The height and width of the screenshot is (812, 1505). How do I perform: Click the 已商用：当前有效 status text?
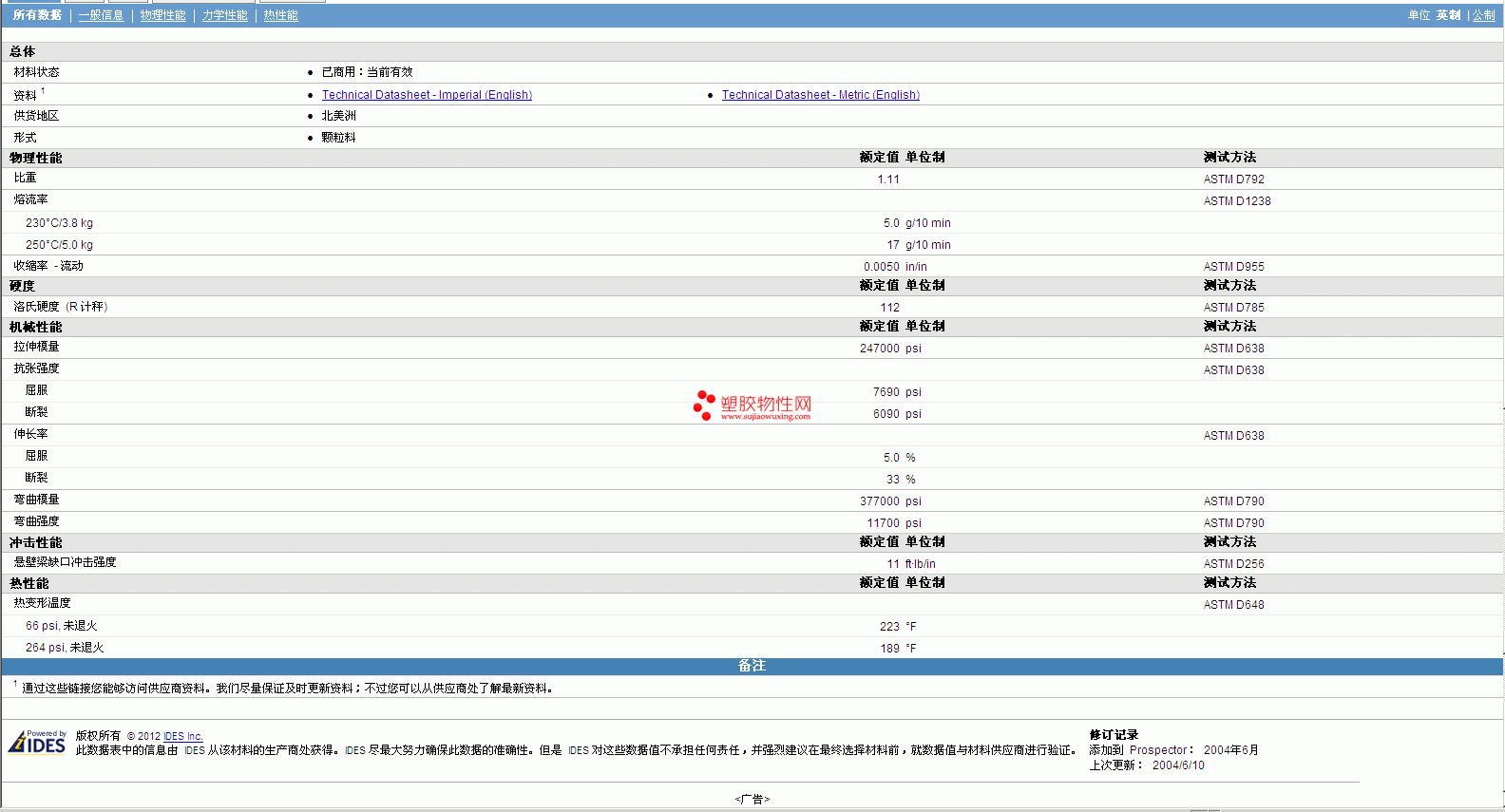[367, 72]
